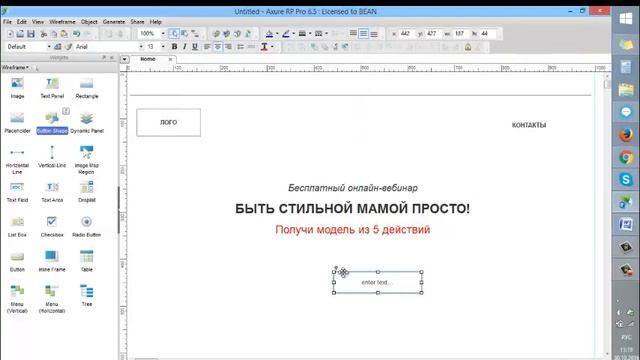Select the Tree widget
This screenshot has height=360, width=640.
click(87, 296)
